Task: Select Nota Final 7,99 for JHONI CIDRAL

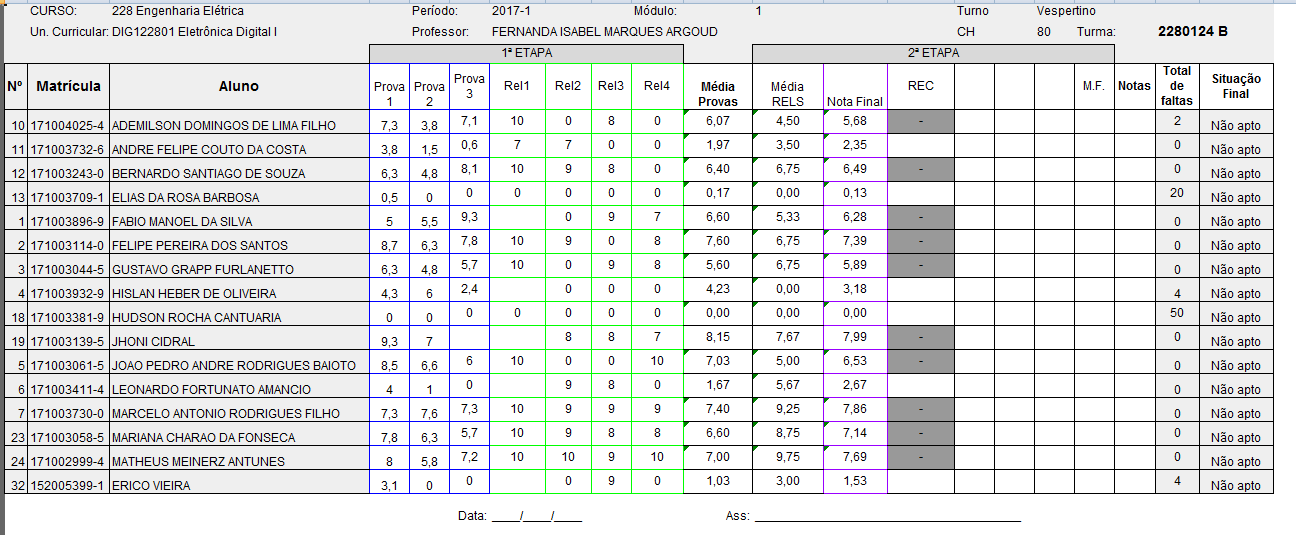Action: point(854,337)
